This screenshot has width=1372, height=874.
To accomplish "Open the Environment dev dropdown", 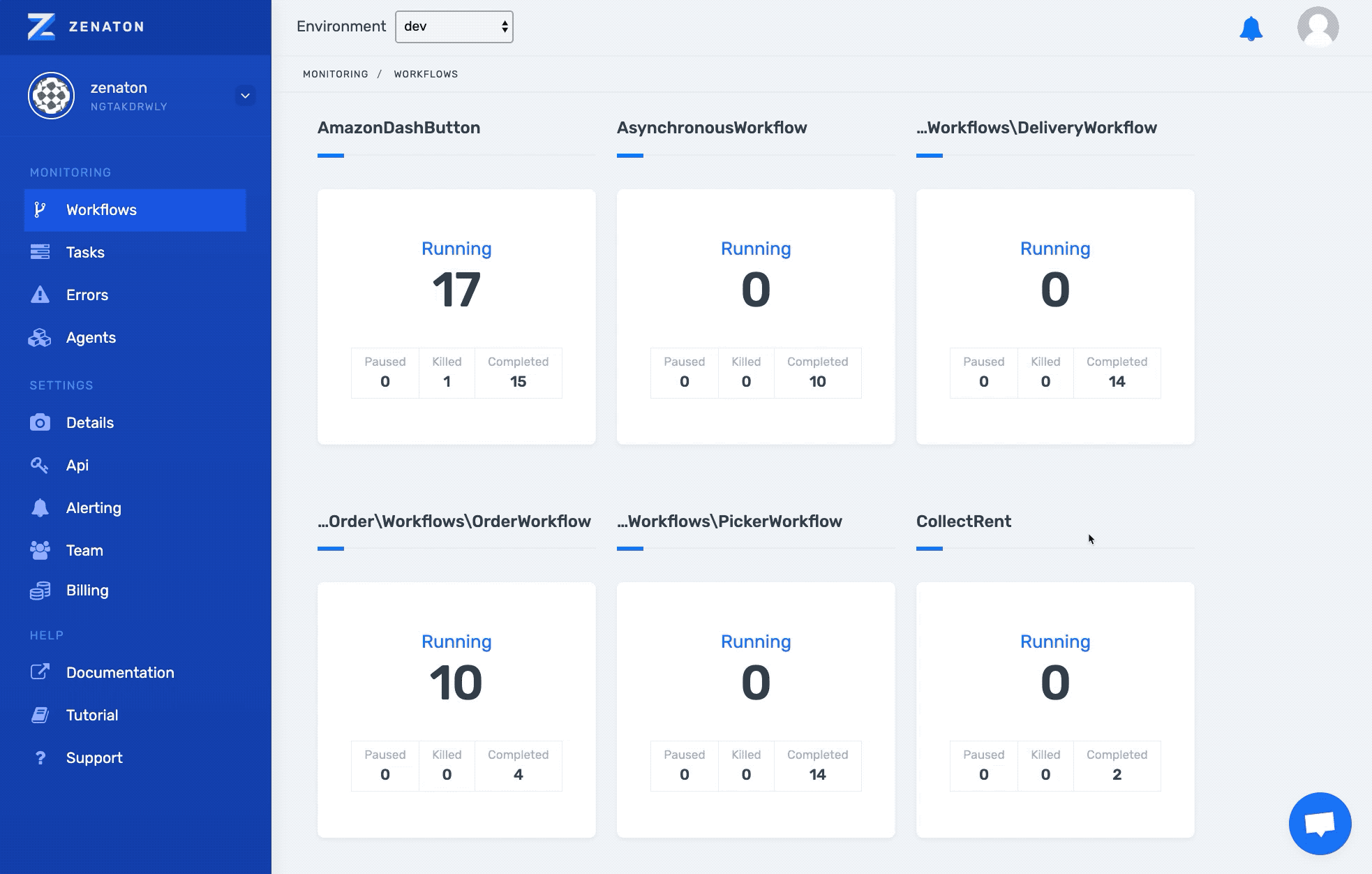I will 454,27.
